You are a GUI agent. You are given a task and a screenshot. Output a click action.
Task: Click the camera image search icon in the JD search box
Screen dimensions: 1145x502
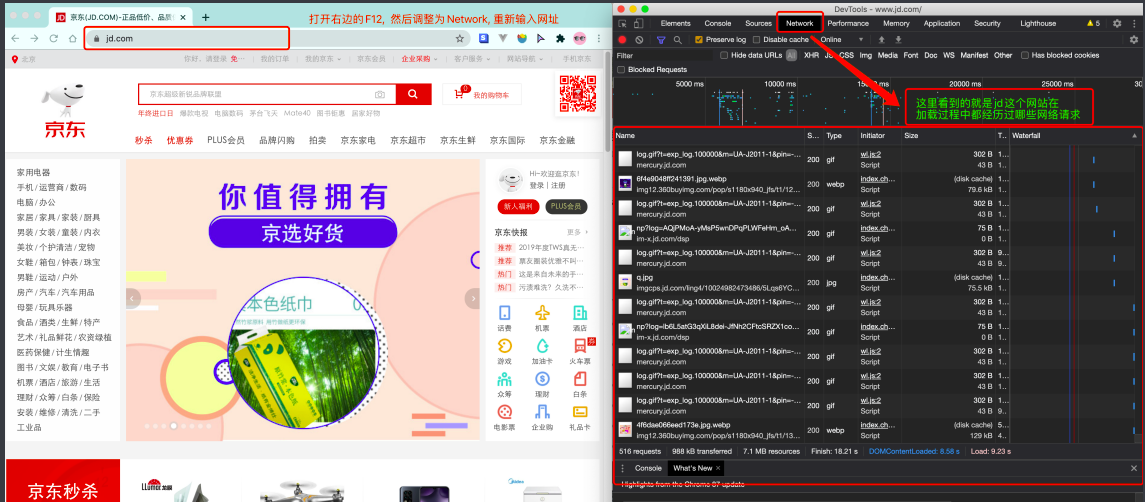pyautogui.click(x=380, y=94)
